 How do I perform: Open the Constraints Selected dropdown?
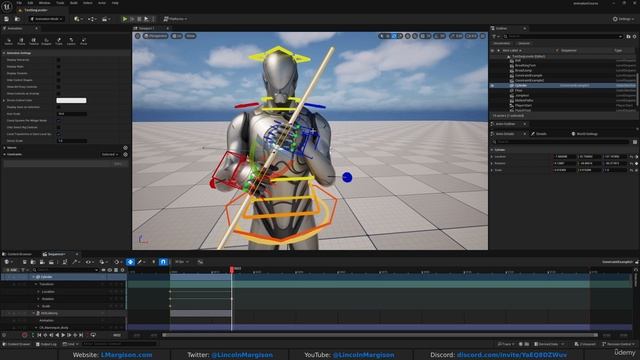coord(109,155)
